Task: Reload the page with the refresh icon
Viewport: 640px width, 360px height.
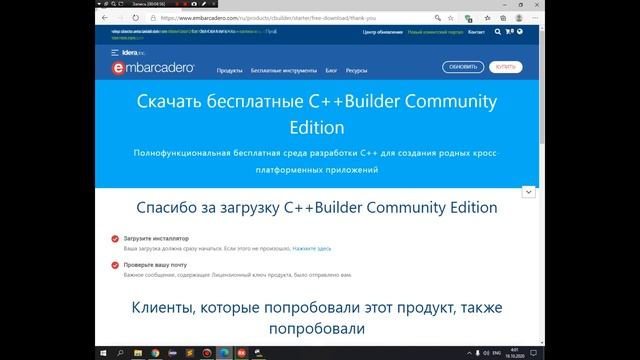Action: click(136, 18)
